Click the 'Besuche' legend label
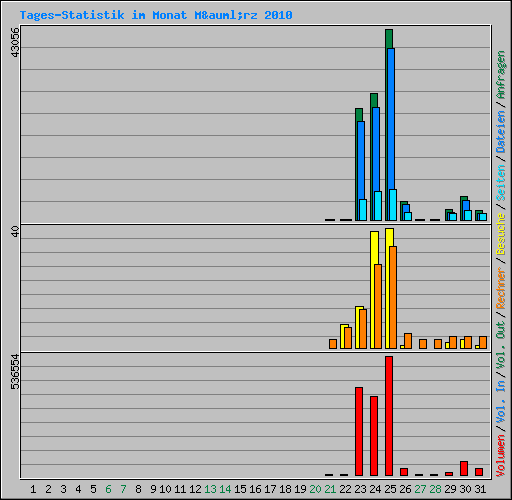 (501, 234)
